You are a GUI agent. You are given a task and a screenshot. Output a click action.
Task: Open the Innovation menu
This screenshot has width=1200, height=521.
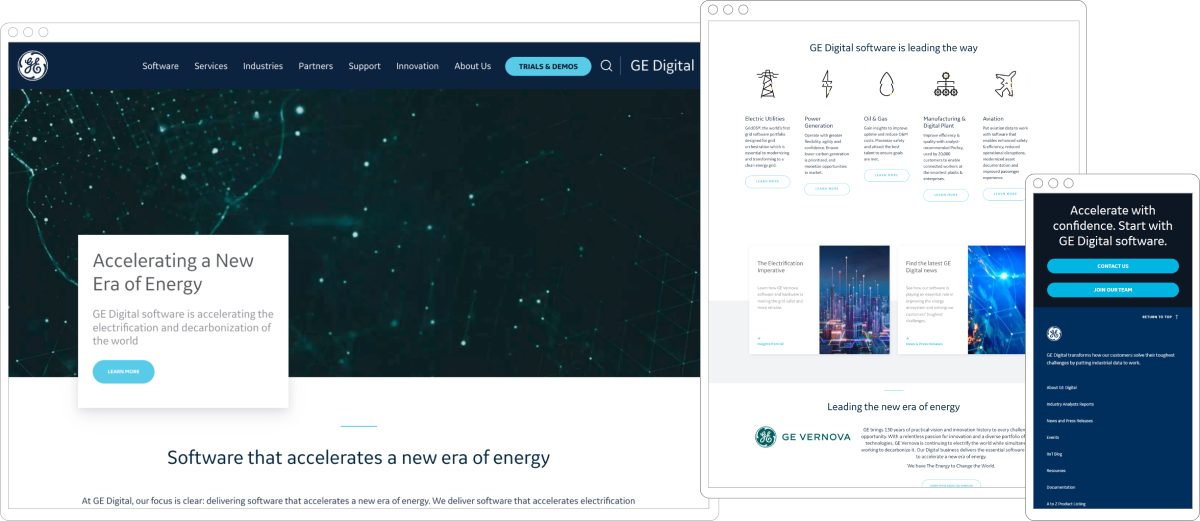(417, 66)
